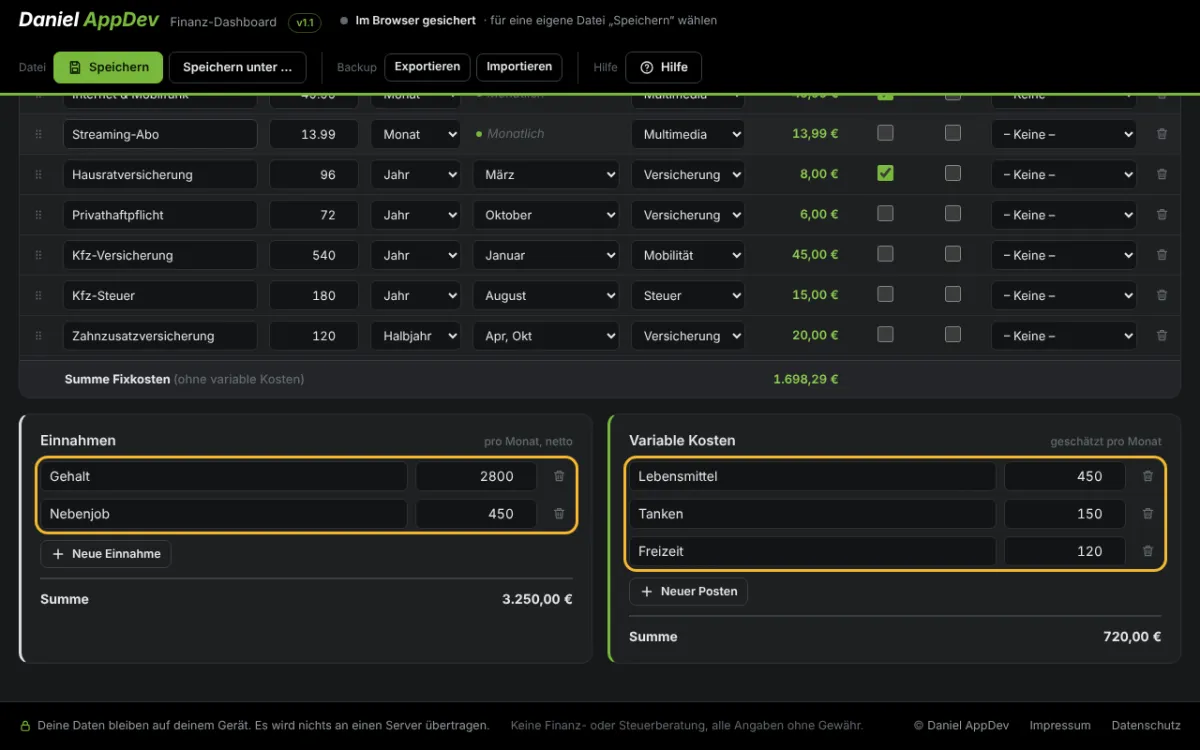Delete Privathaftpflicht row with trash icon

(x=1161, y=215)
